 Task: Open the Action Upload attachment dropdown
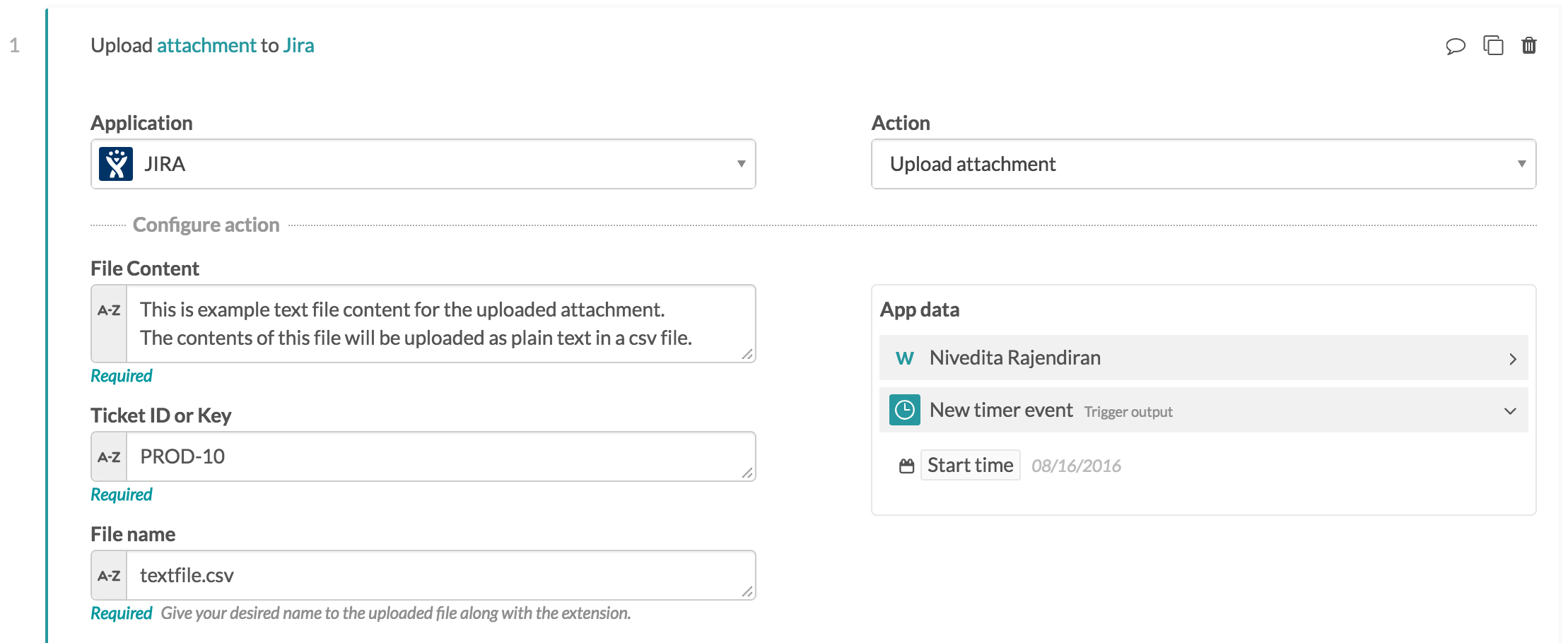click(1203, 164)
